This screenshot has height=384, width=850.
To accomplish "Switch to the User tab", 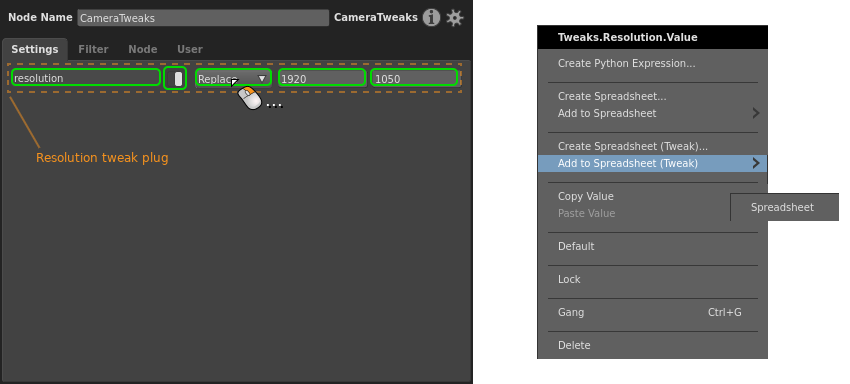I will [190, 49].
